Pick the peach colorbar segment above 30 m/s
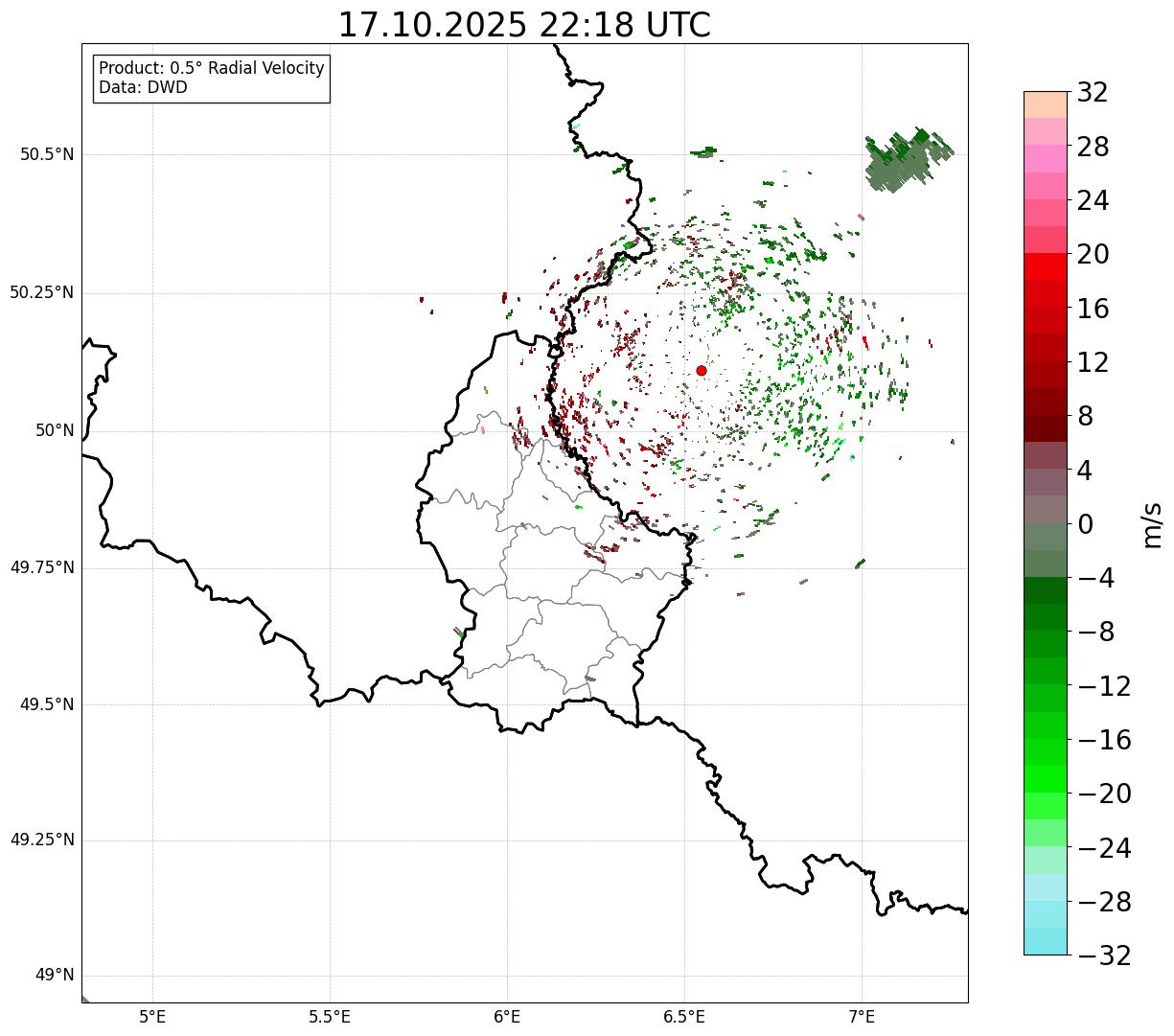The width and height of the screenshot is (1174, 1036). [x=1045, y=105]
